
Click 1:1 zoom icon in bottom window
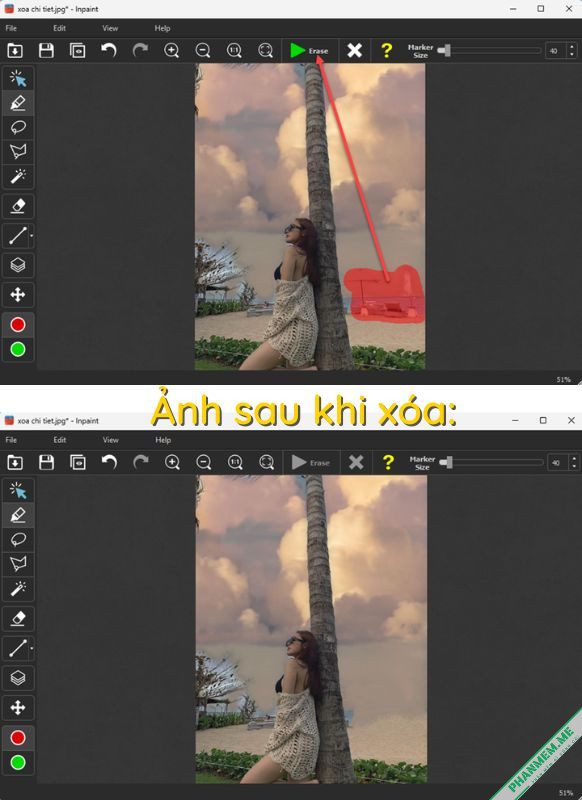pyautogui.click(x=235, y=462)
